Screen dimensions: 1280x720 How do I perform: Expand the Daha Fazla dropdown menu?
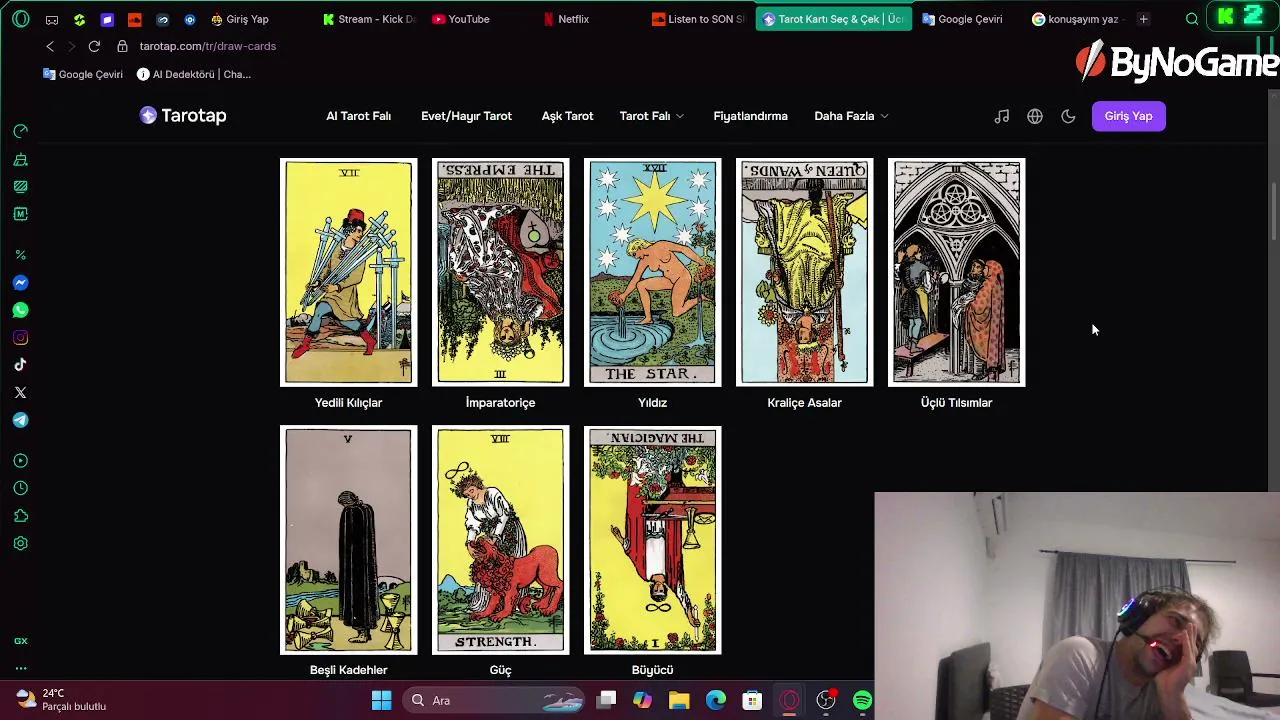point(851,116)
